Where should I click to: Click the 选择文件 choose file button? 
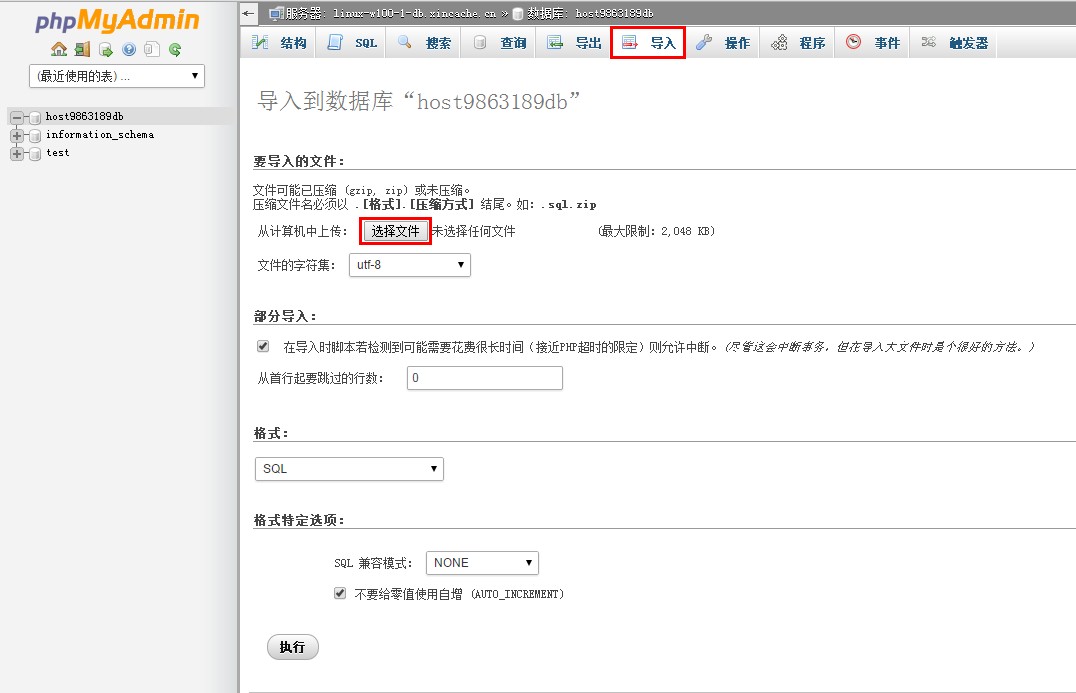click(395, 231)
